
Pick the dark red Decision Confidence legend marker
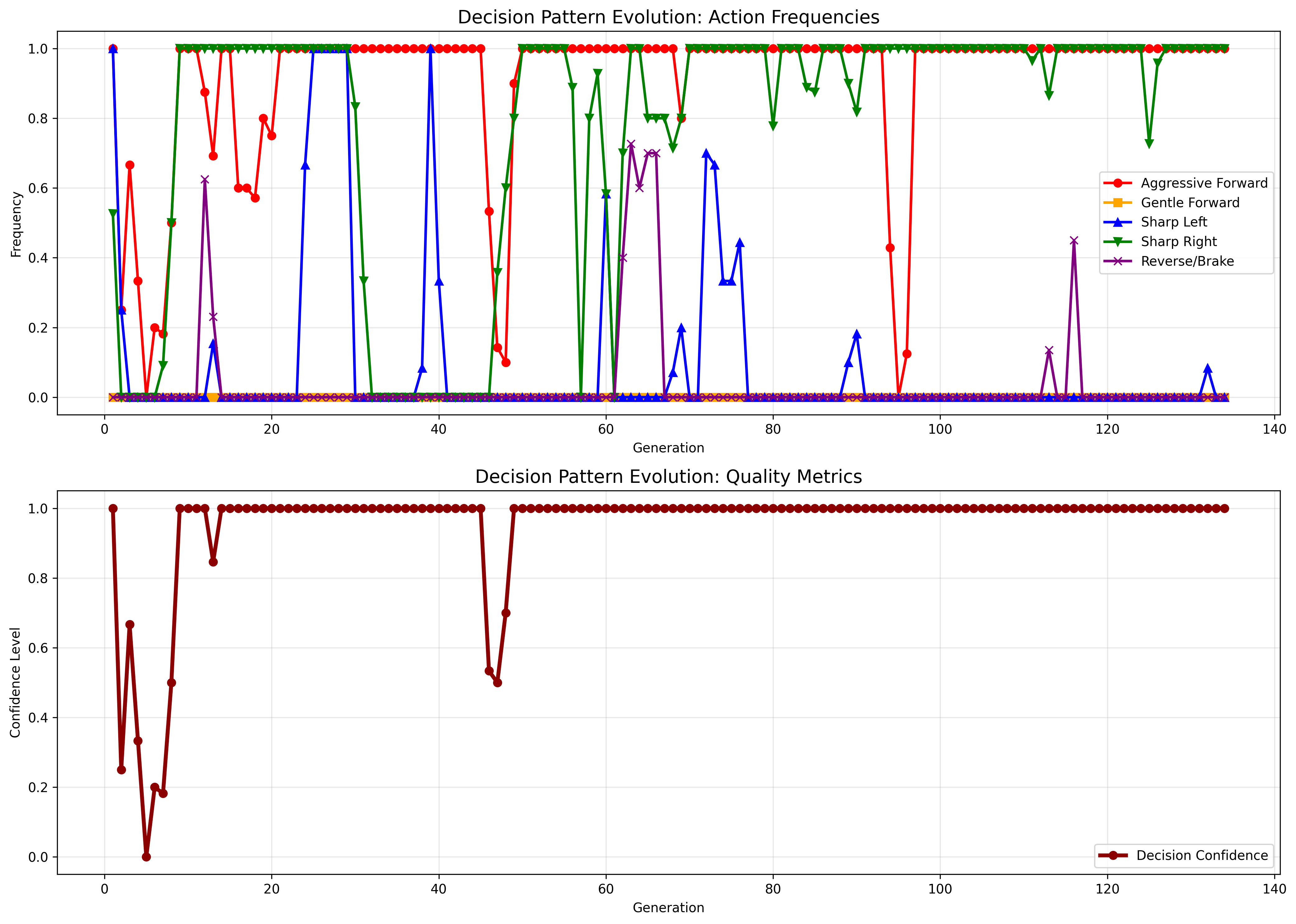(x=1113, y=855)
